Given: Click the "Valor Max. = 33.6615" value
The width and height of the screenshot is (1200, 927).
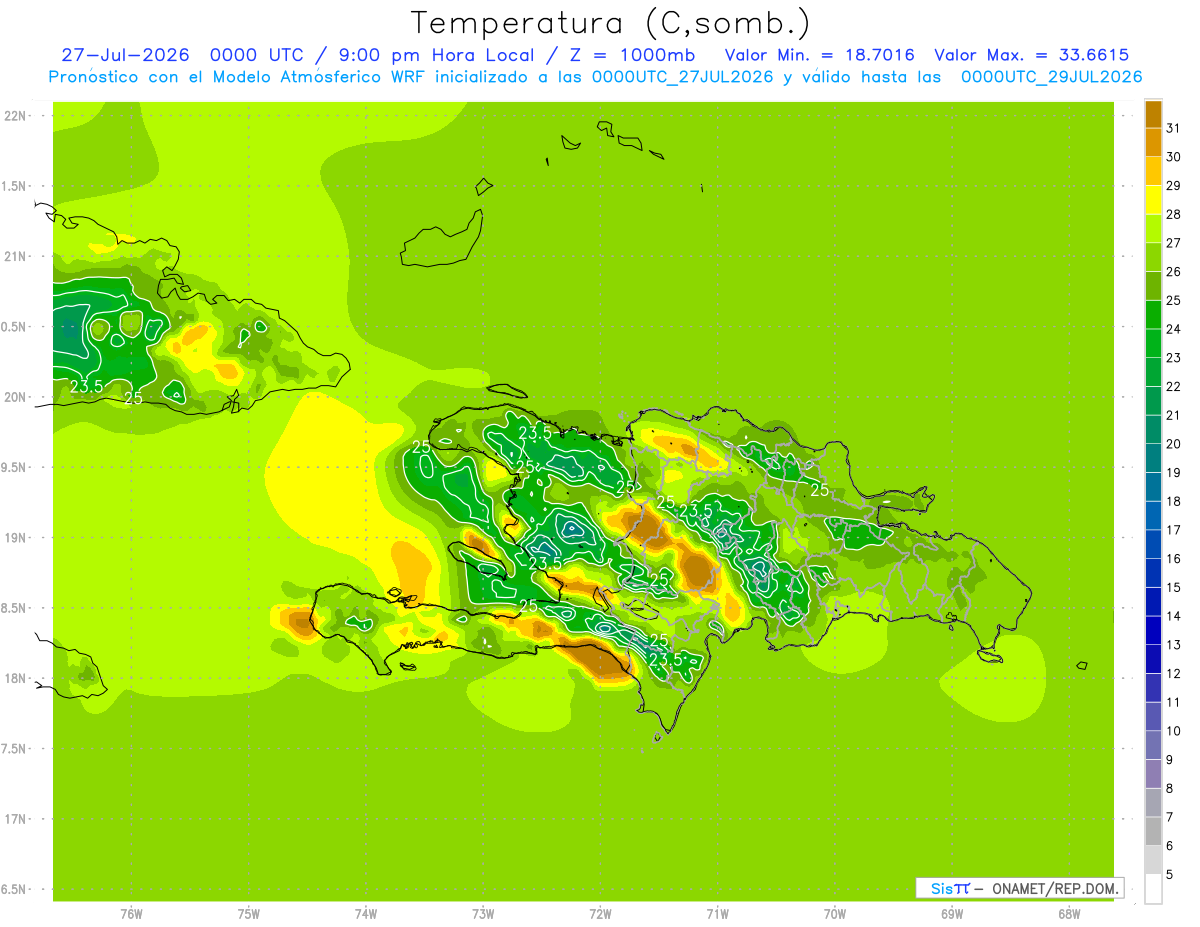Looking at the screenshot, I should (1032, 55).
